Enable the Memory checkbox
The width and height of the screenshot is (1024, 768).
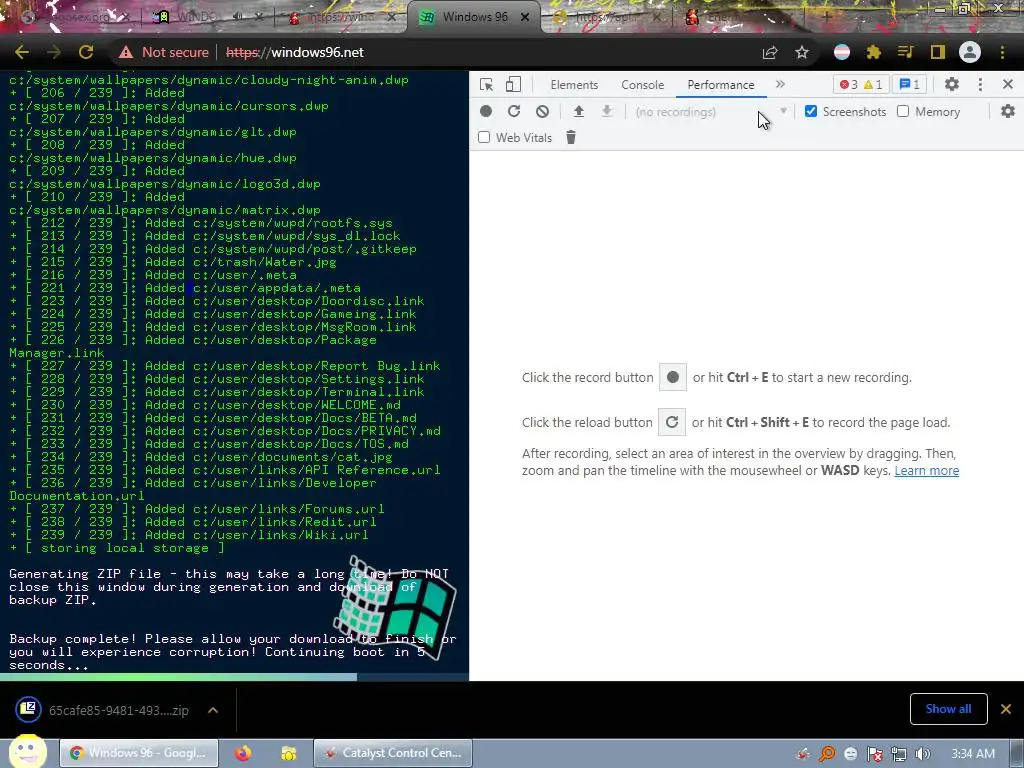point(903,111)
